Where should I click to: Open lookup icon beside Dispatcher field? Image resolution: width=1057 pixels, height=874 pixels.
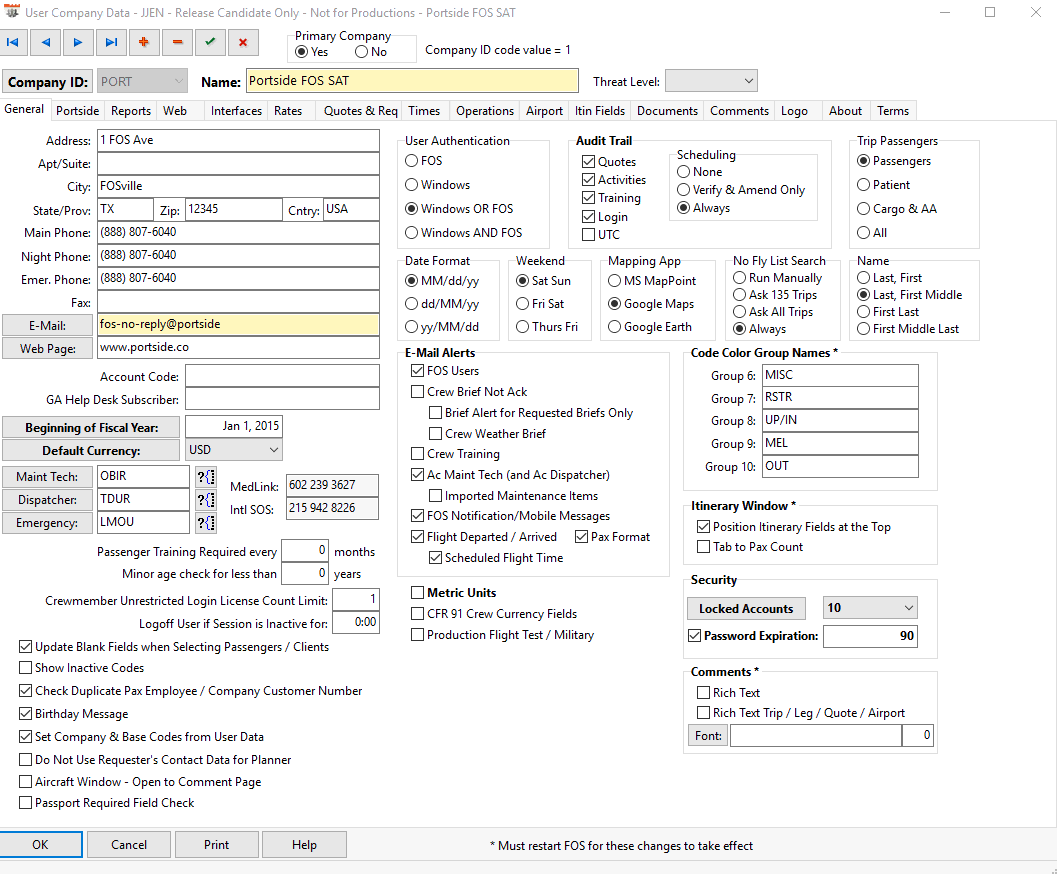[205, 500]
